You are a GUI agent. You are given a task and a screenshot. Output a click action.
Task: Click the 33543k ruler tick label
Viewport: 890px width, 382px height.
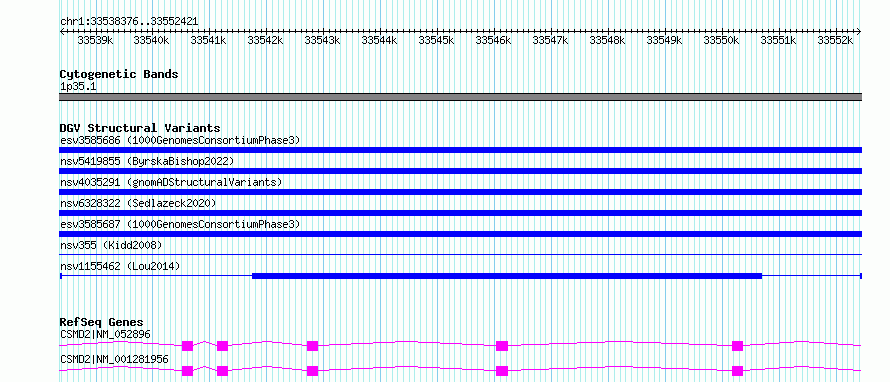tap(323, 40)
